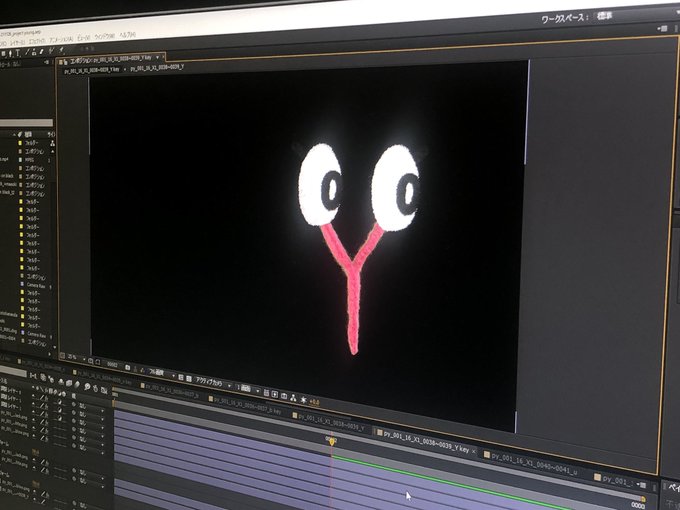Click the 種類 column header in project
This screenshot has height=510, width=680.
(28, 134)
